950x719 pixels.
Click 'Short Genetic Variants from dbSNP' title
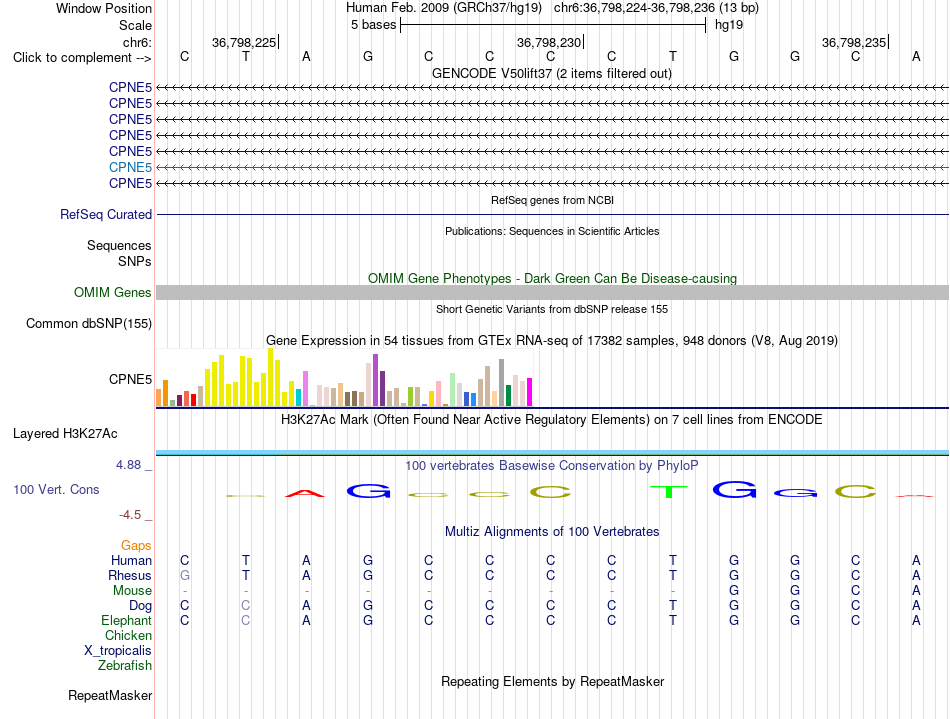pos(552,309)
